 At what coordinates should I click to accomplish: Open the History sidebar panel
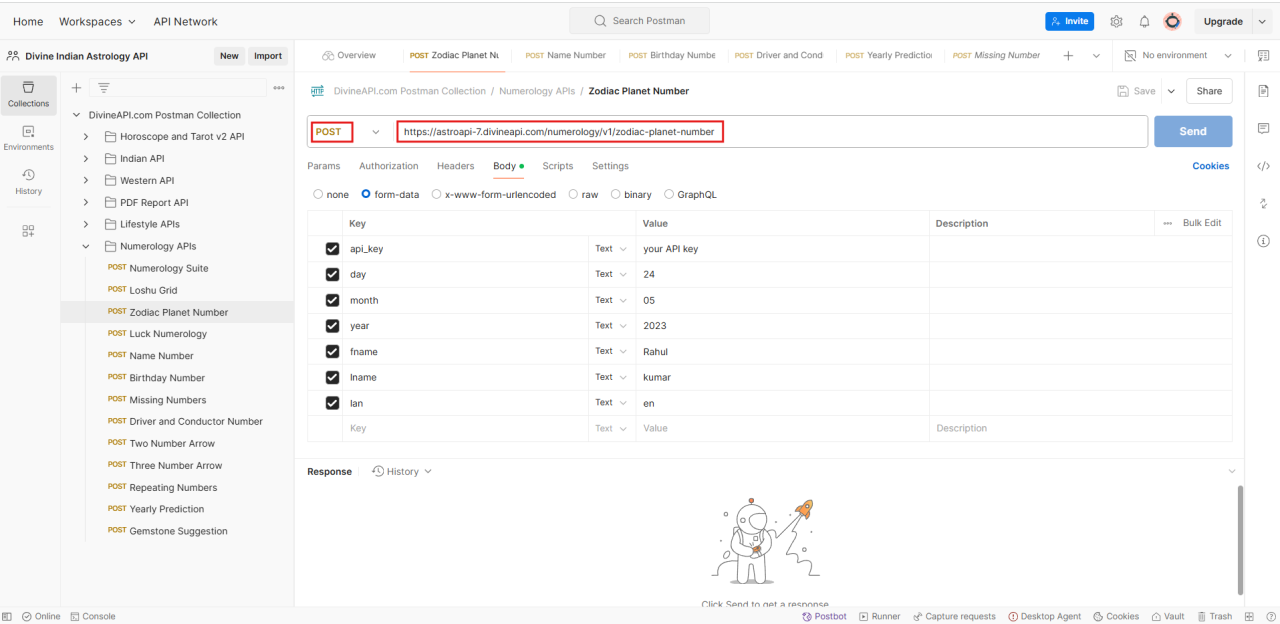(x=28, y=182)
